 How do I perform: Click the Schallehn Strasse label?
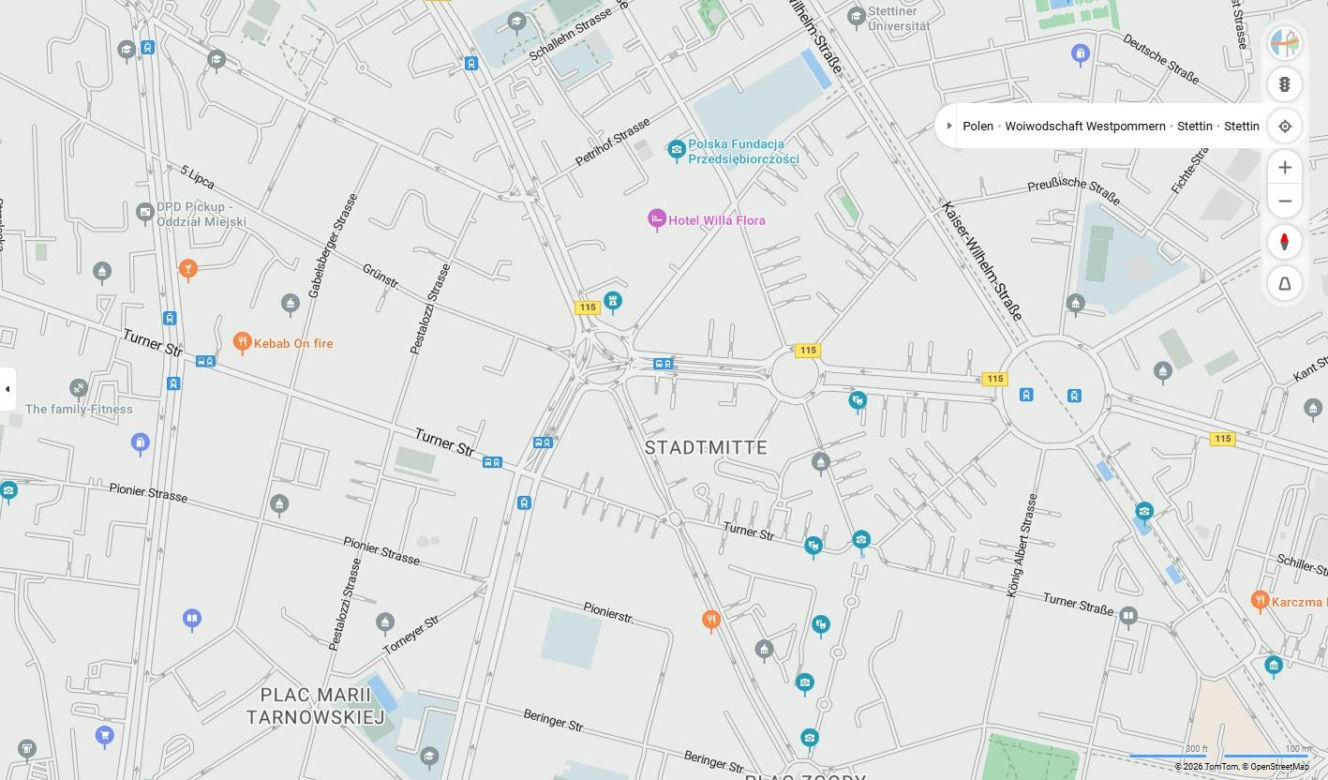click(x=569, y=32)
